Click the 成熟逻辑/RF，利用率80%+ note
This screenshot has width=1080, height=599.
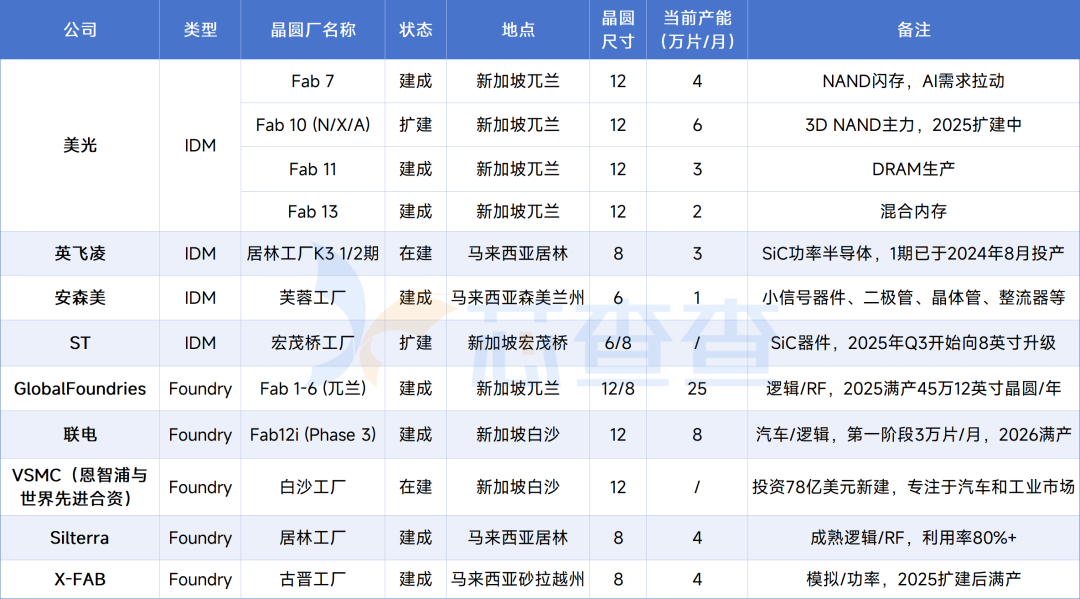tap(913, 538)
